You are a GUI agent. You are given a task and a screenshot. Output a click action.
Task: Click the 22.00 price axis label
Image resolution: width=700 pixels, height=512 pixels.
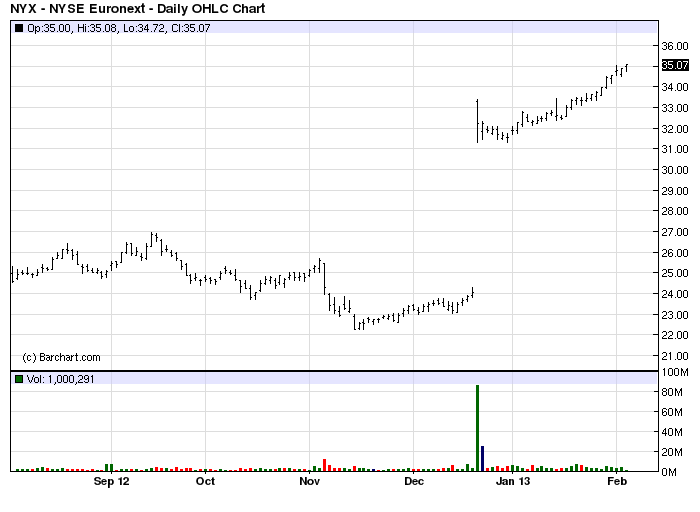(x=675, y=335)
